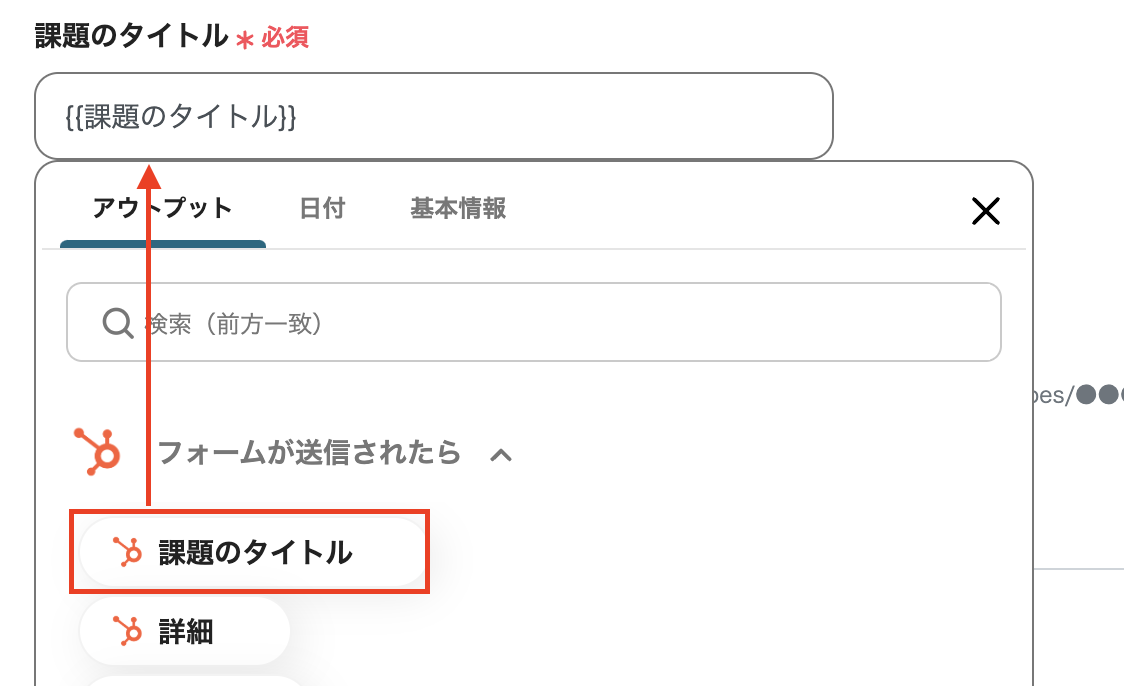Close the output picker with the X

point(985,210)
